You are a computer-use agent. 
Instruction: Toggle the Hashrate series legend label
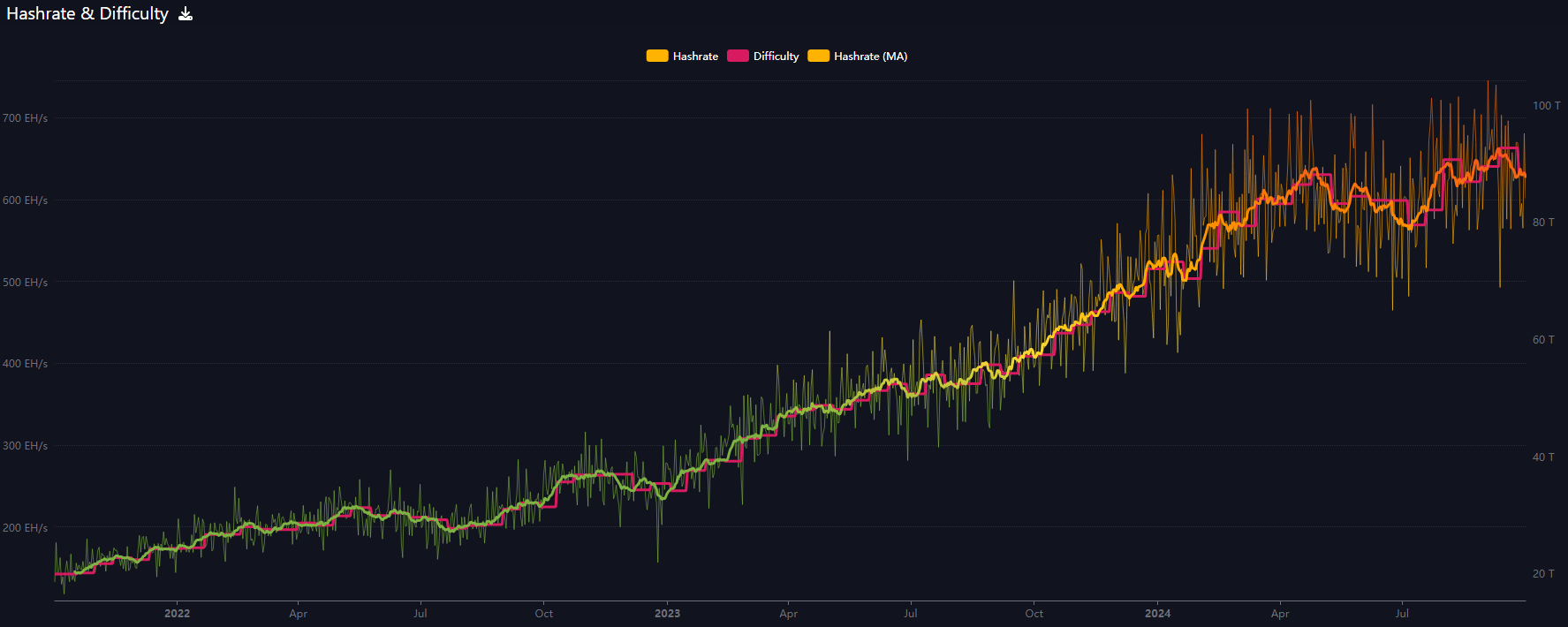[x=695, y=57]
